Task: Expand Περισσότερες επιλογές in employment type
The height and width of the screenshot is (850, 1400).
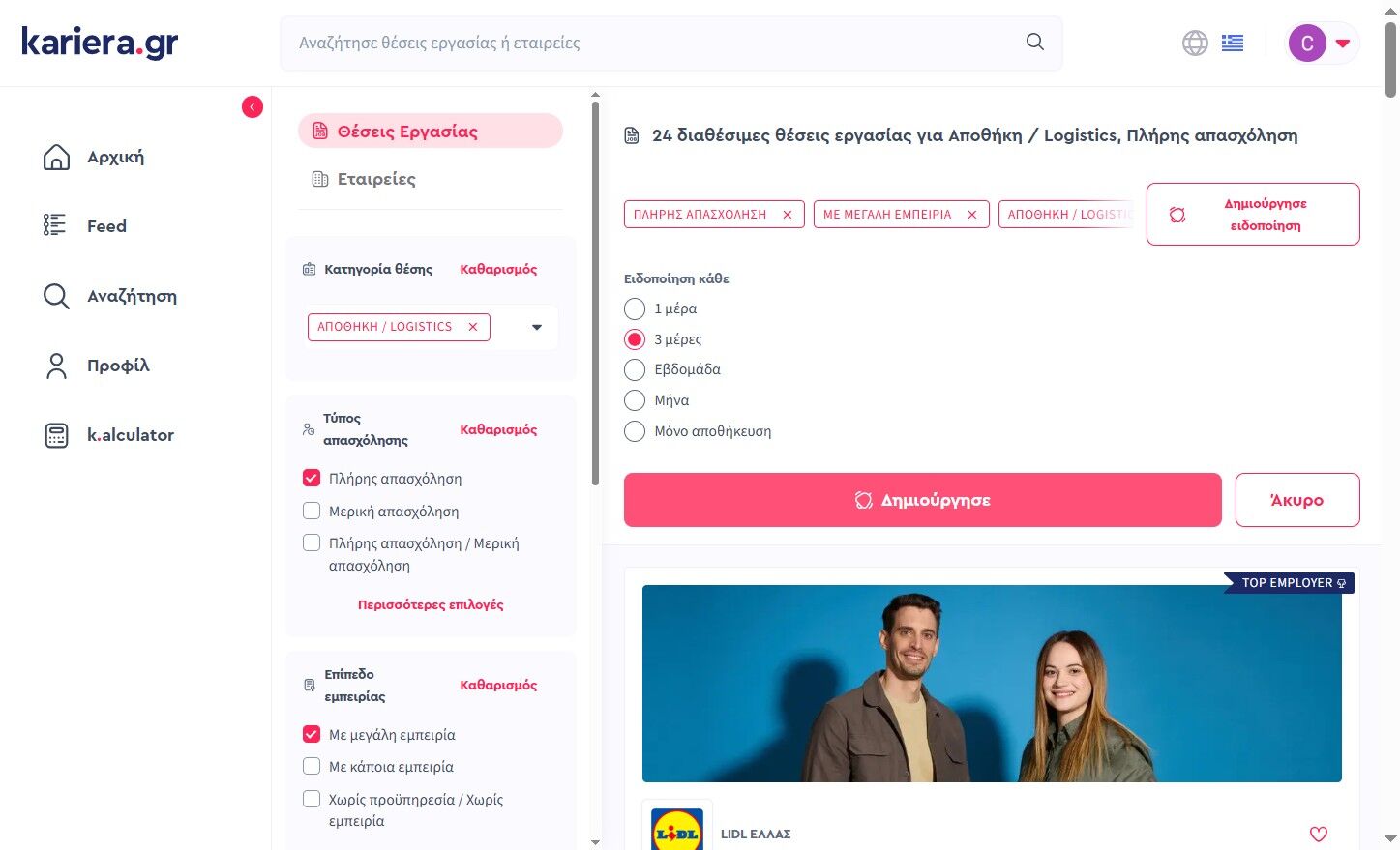Action: [431, 604]
